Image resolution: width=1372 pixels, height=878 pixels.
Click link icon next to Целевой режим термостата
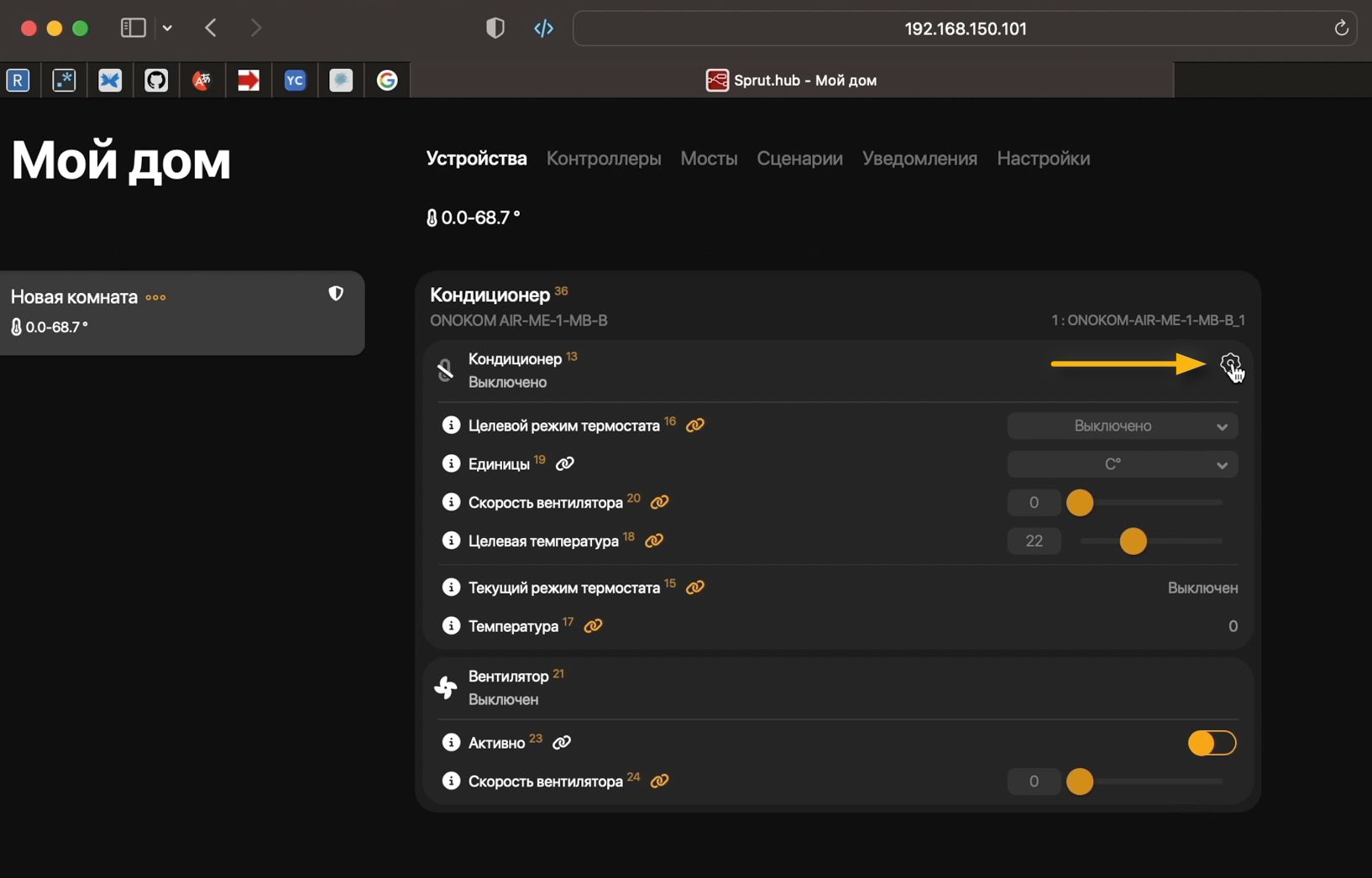point(695,426)
